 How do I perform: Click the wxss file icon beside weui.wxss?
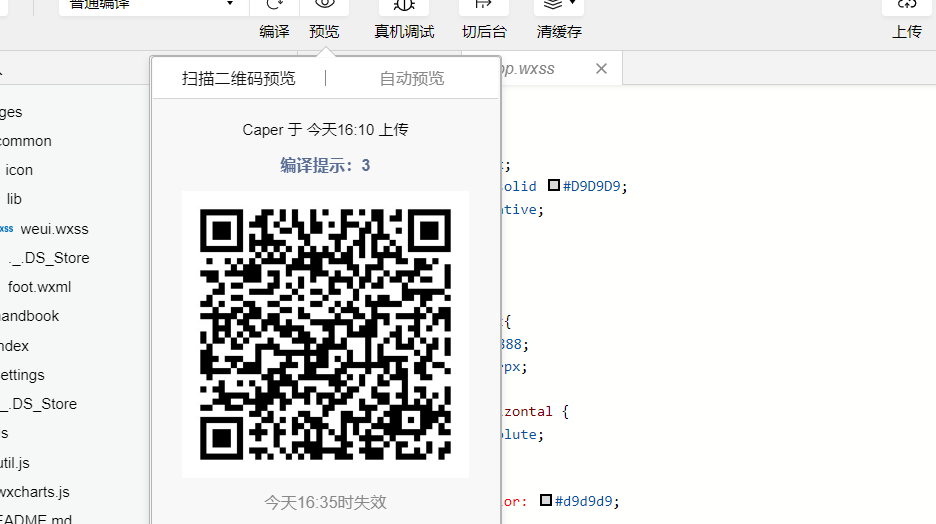[7, 229]
